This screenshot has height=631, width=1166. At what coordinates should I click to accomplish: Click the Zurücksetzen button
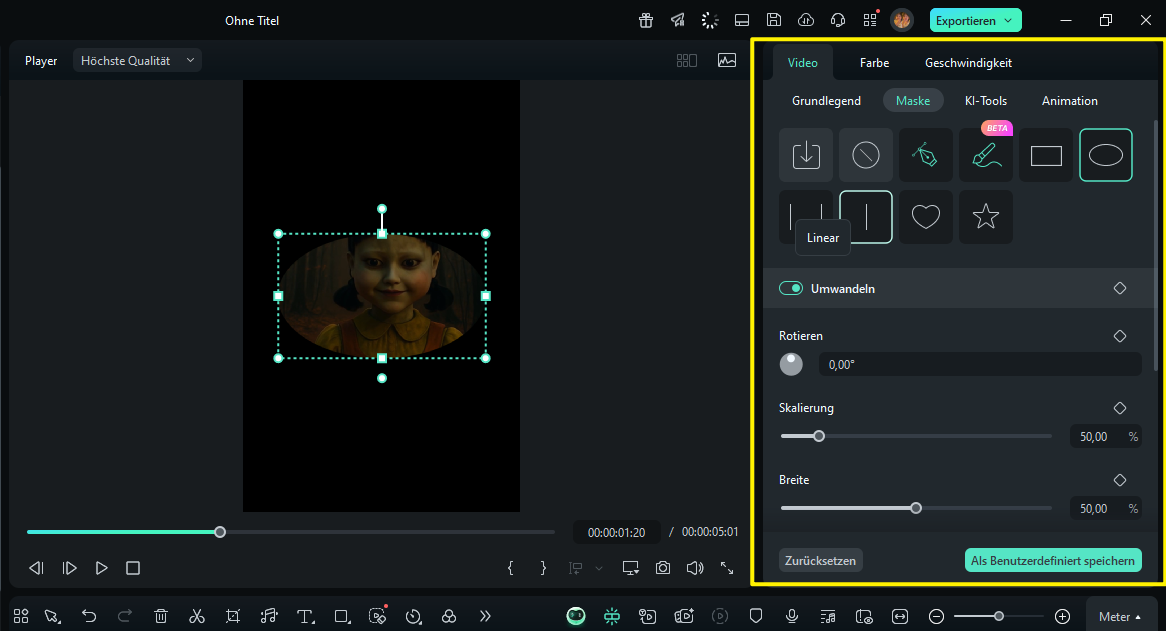820,561
